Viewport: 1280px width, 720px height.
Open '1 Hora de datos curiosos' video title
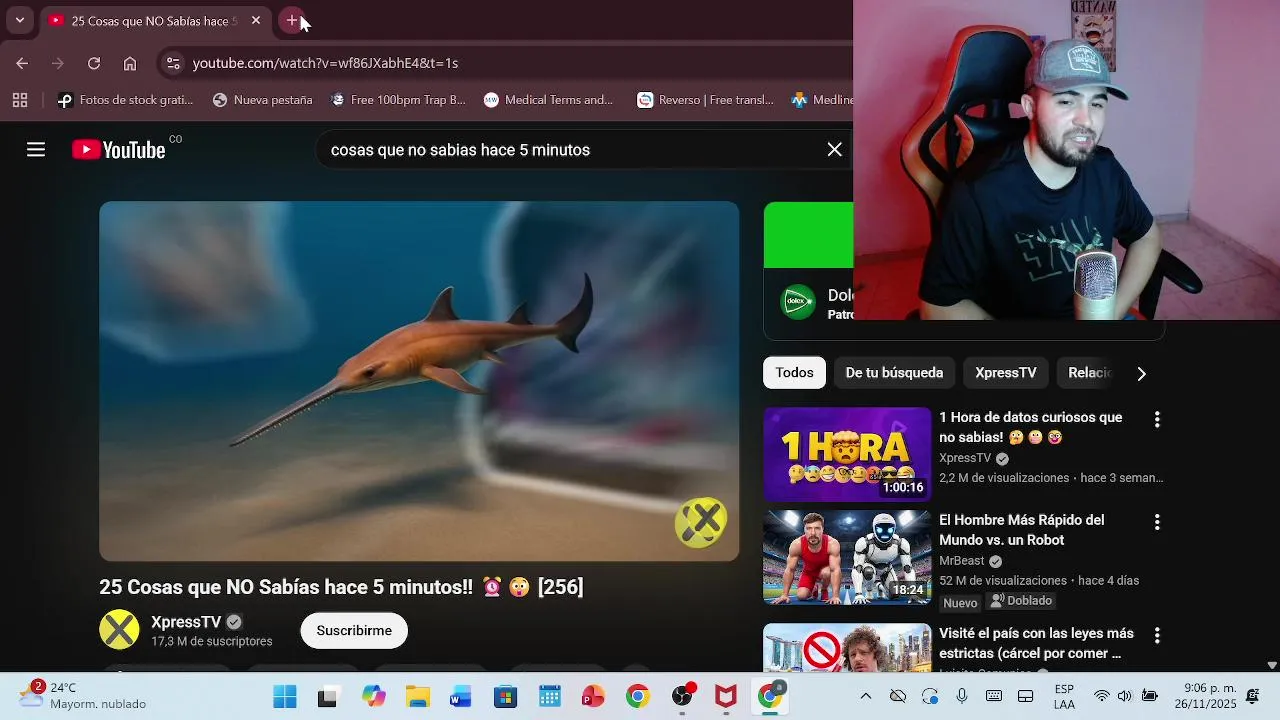pyautogui.click(x=1030, y=427)
